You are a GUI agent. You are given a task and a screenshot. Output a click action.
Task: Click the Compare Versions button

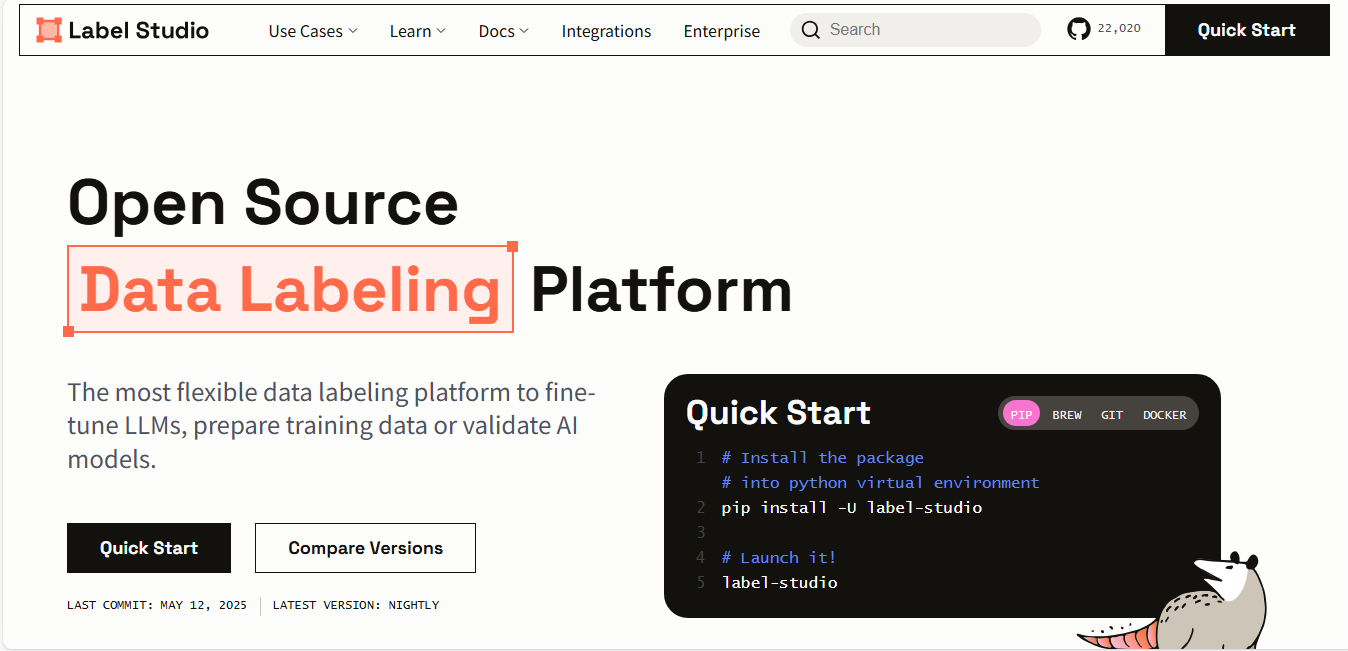365,548
